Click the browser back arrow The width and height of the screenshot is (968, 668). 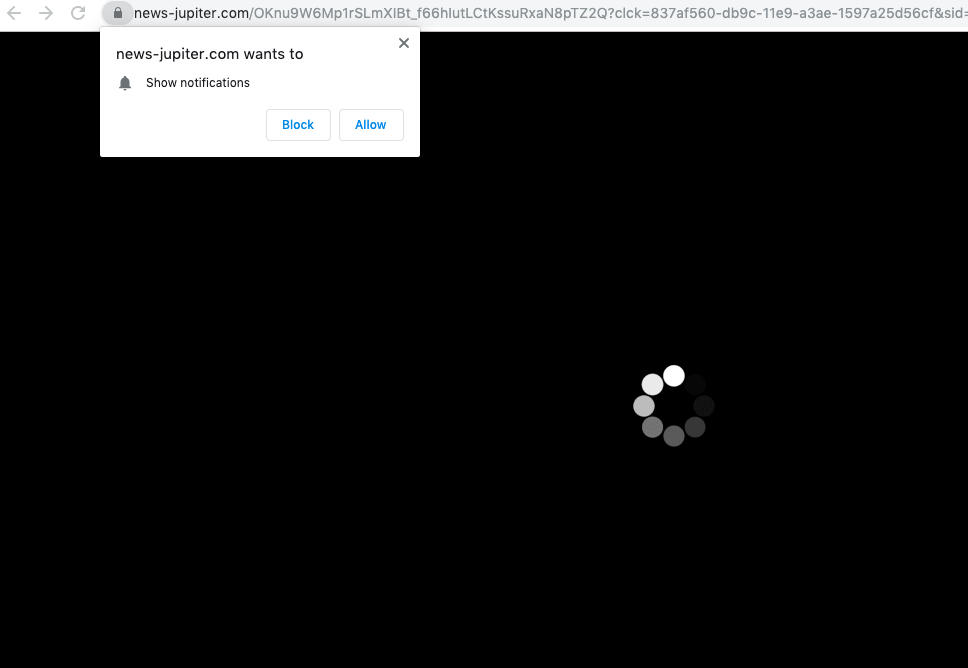pos(14,13)
